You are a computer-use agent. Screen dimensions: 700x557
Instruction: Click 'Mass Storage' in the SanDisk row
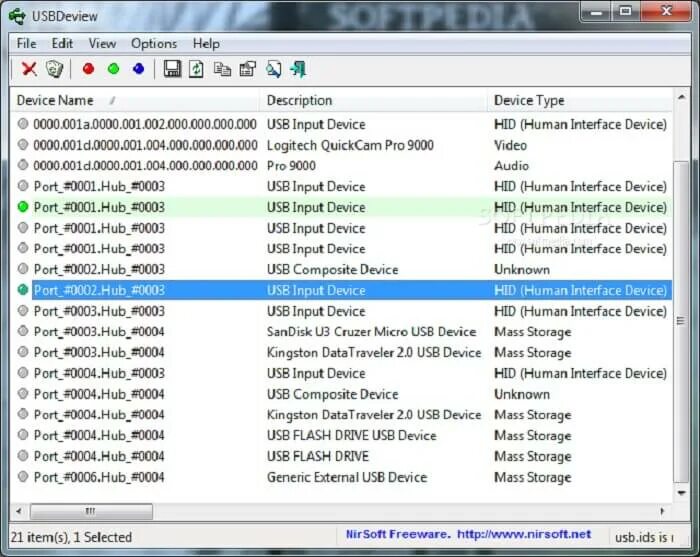click(x=533, y=332)
